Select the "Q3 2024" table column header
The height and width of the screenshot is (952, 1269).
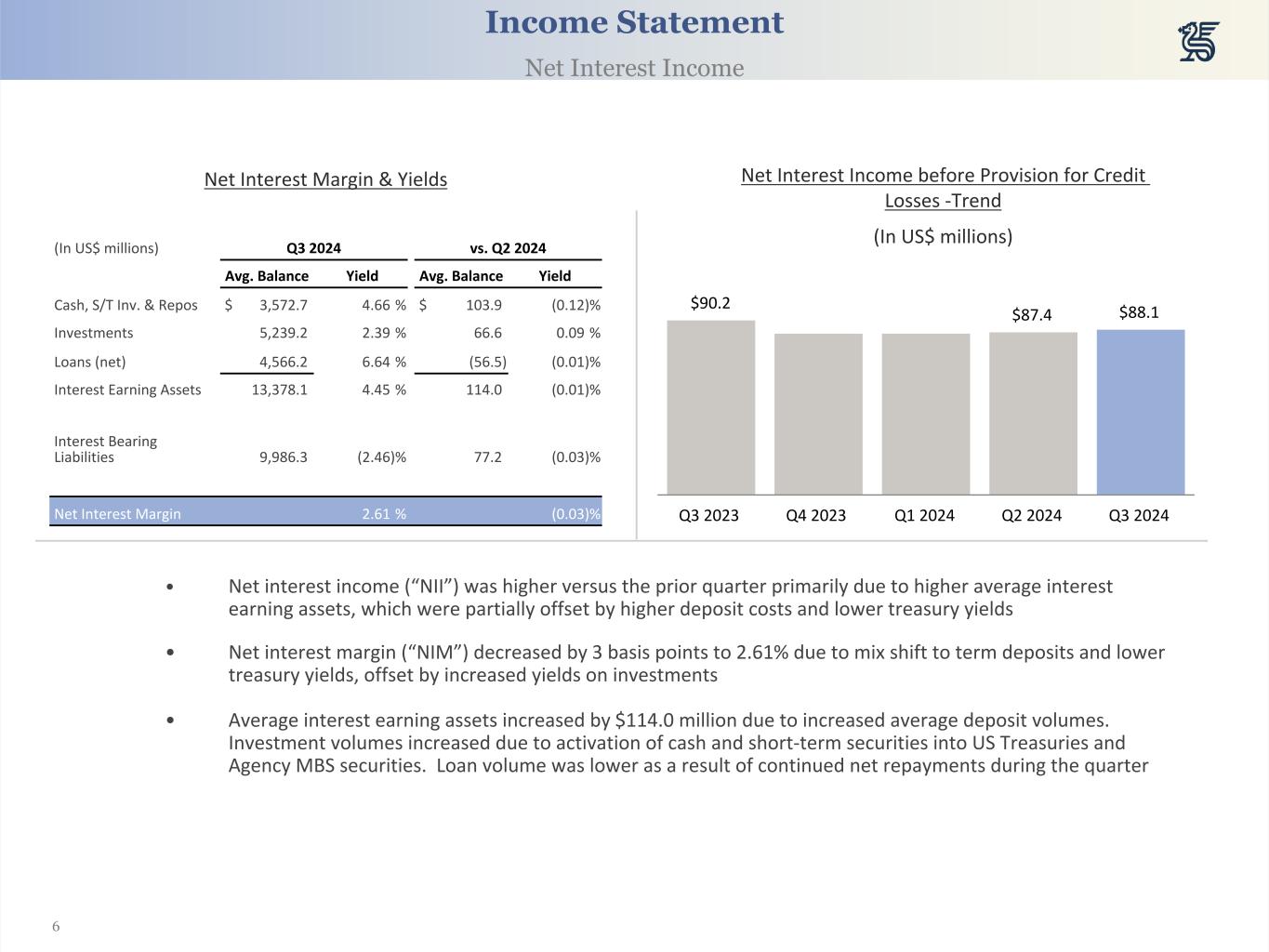(x=314, y=248)
